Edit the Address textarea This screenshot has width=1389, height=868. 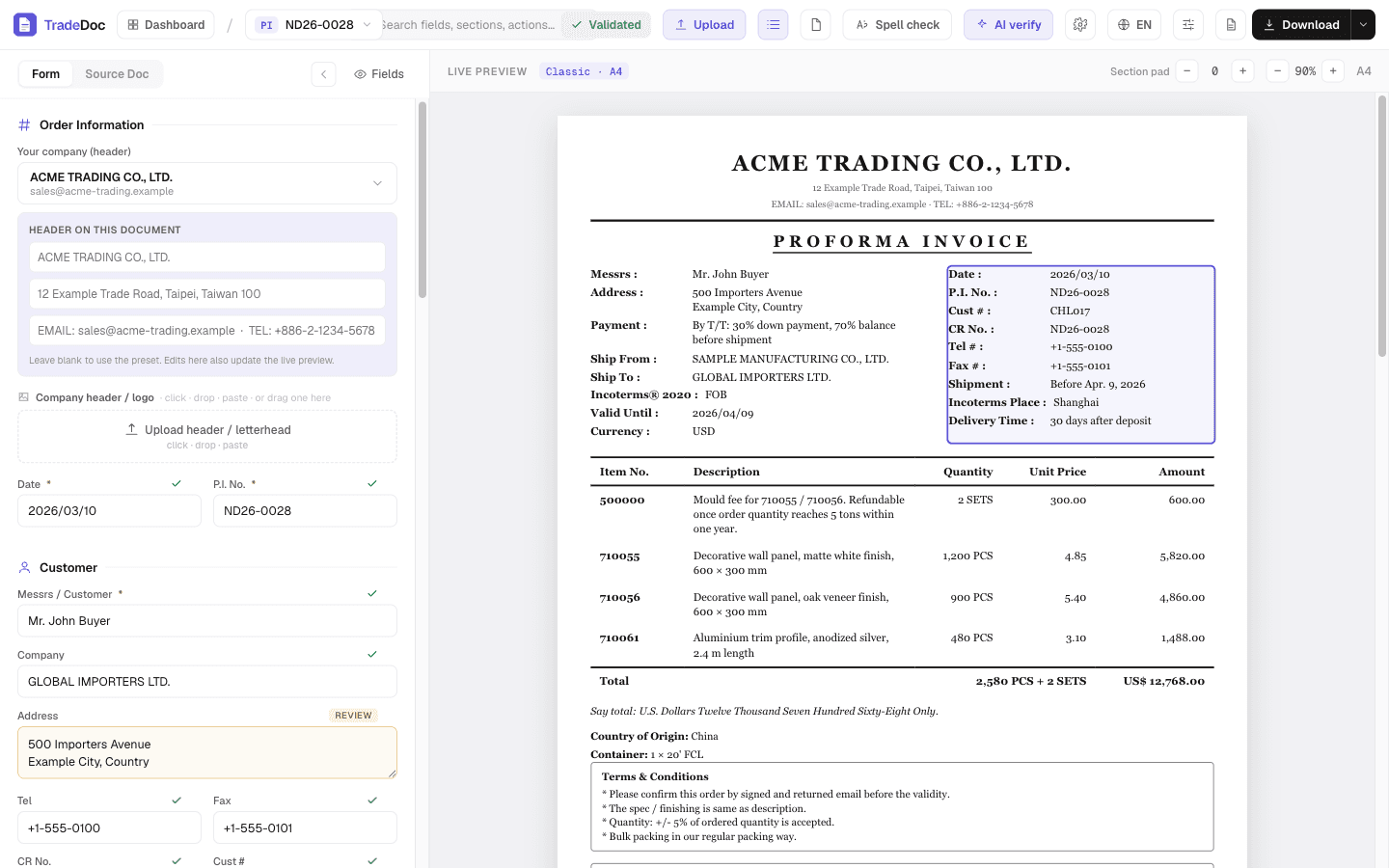point(207,752)
